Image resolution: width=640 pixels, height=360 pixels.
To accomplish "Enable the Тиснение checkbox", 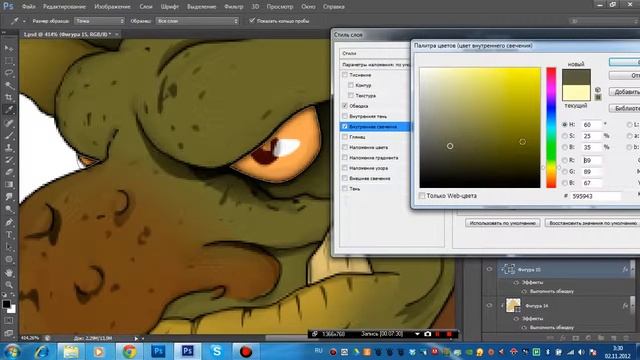I will tap(345, 75).
